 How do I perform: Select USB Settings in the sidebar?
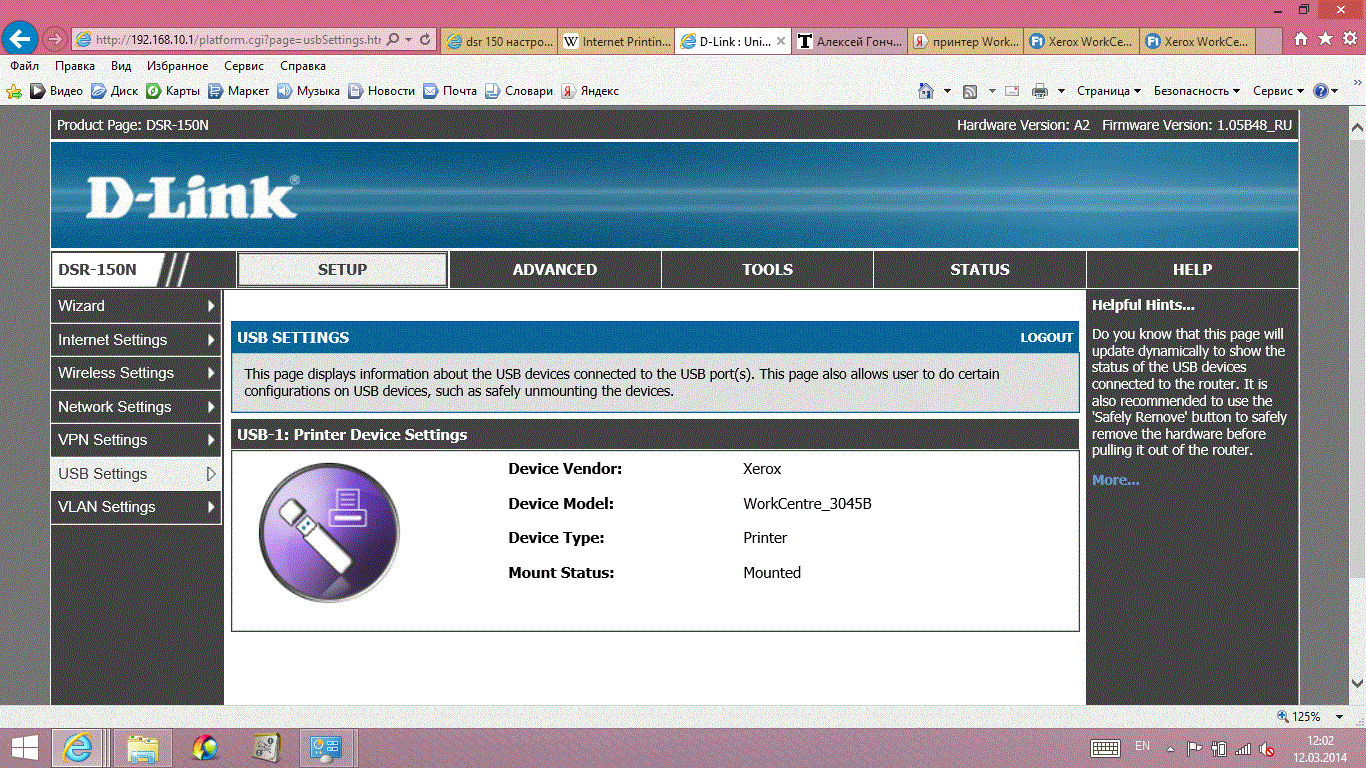tap(136, 474)
